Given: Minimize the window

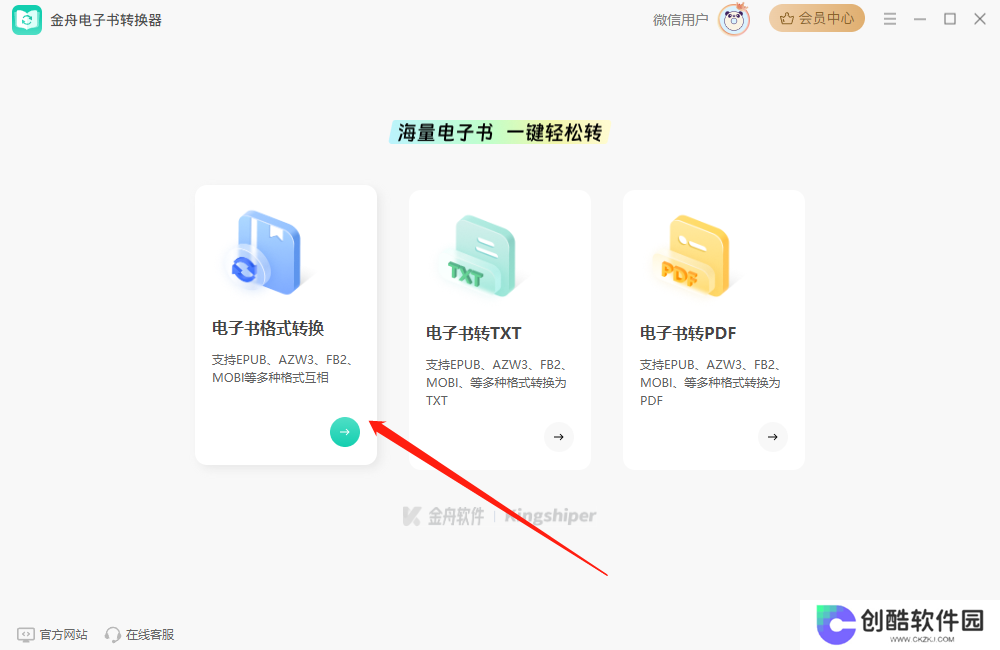Looking at the screenshot, I should click(x=920, y=19).
